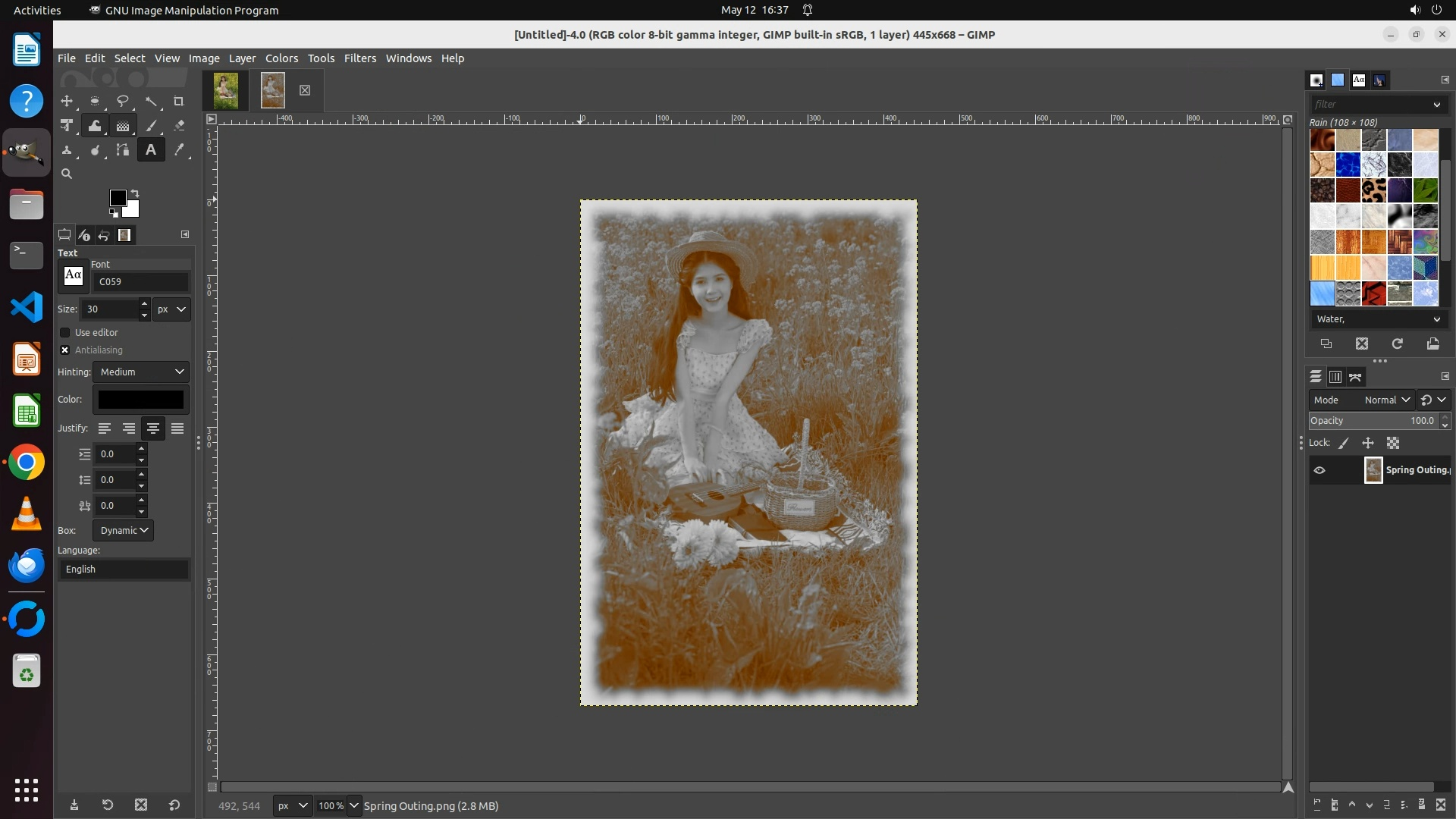
Task: Select the Color Picker eyedropper tool
Action: point(179,150)
